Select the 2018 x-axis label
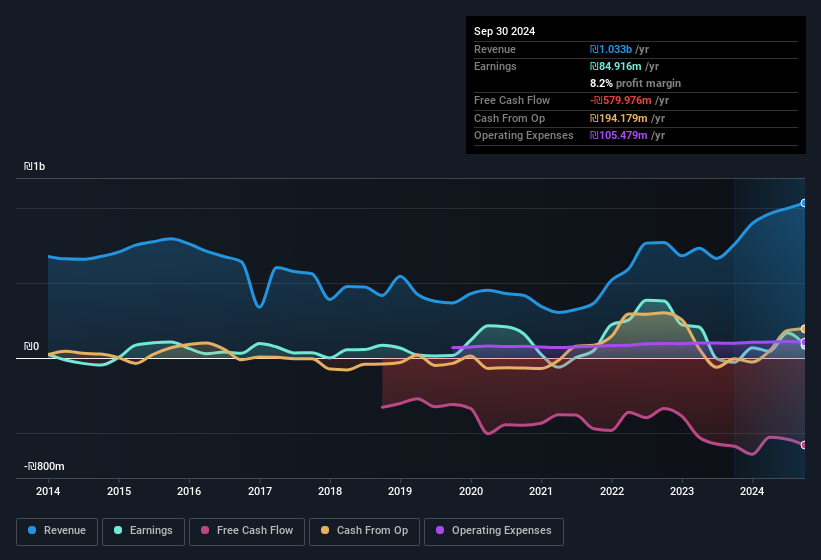 coord(330,491)
